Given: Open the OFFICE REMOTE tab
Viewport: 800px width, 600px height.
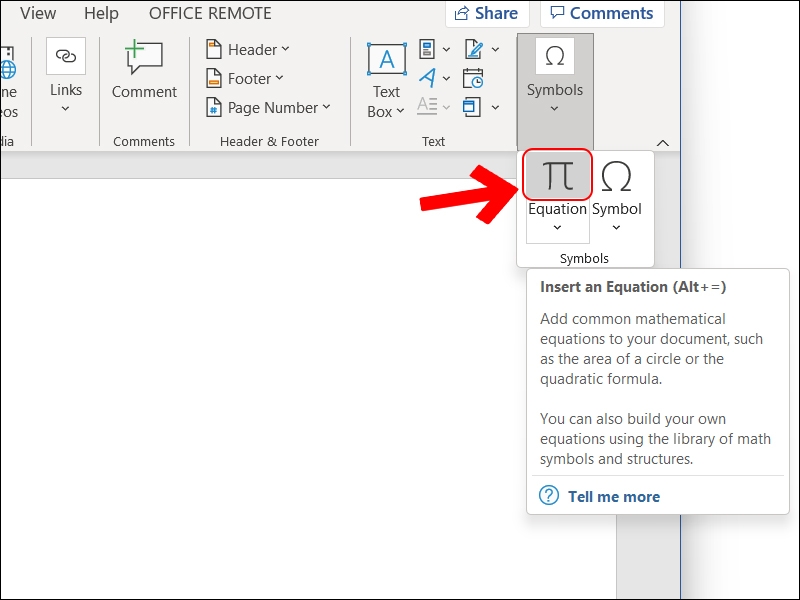Looking at the screenshot, I should point(210,13).
